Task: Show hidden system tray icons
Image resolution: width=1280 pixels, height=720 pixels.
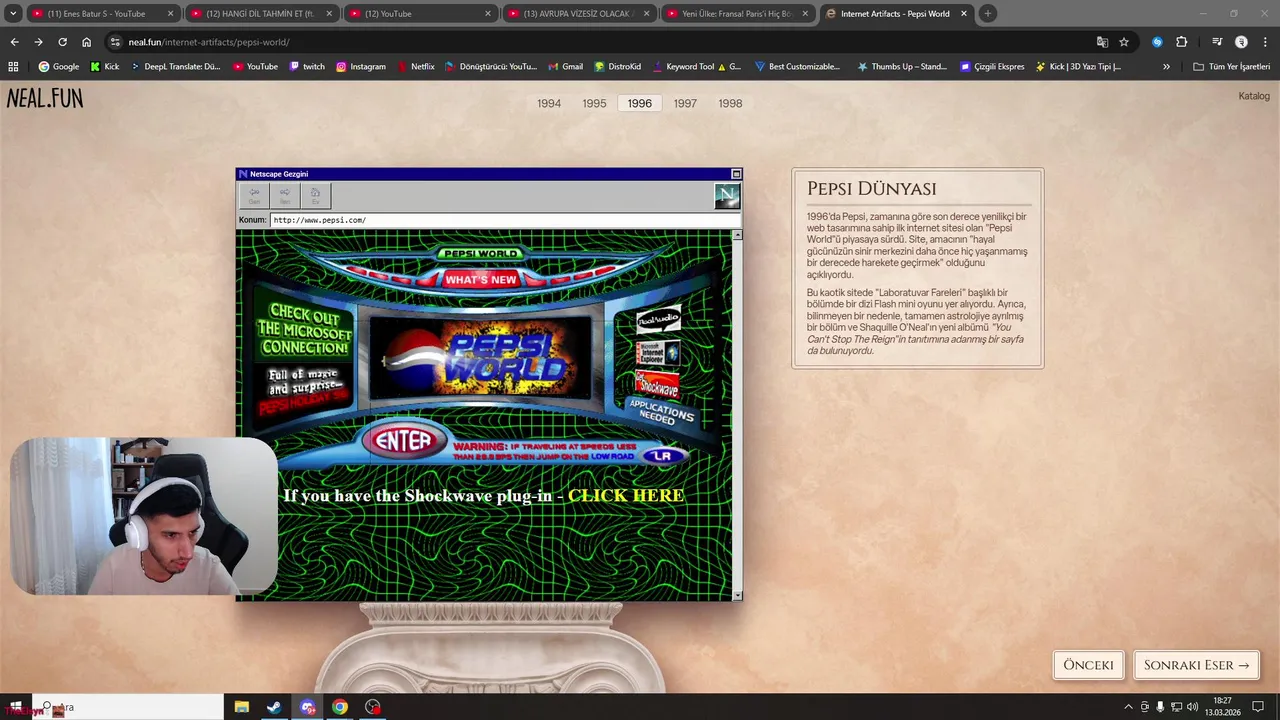Action: tap(1128, 707)
